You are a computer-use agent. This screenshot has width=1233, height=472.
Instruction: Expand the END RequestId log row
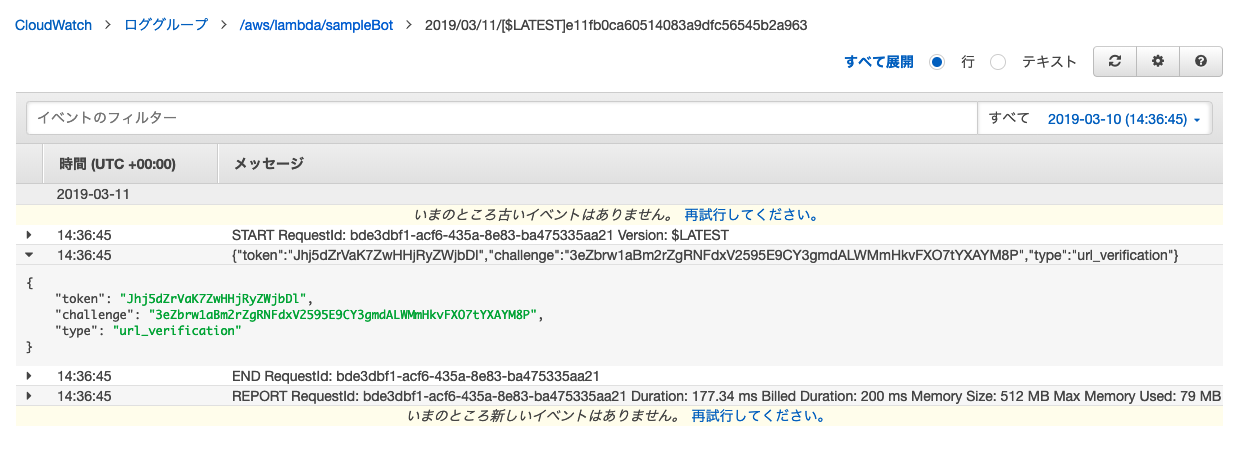point(29,376)
